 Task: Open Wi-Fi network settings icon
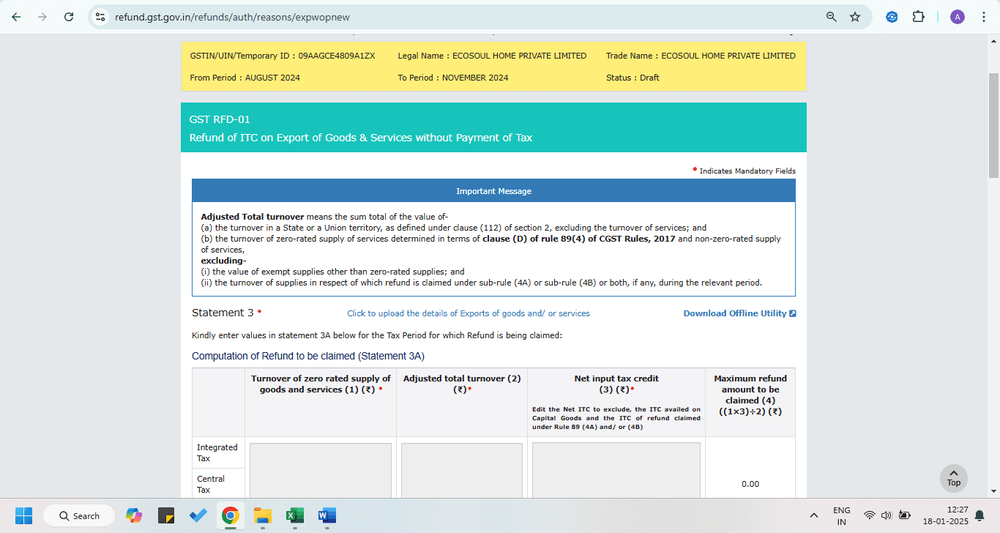pyautogui.click(x=869, y=515)
